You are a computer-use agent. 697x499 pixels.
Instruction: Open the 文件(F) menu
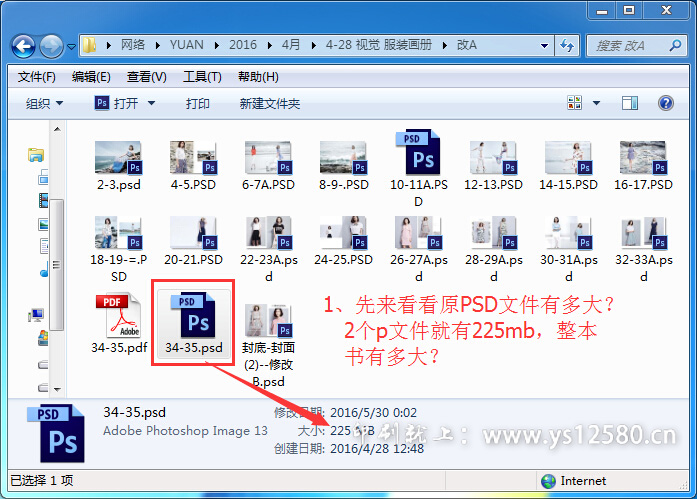(x=37, y=77)
